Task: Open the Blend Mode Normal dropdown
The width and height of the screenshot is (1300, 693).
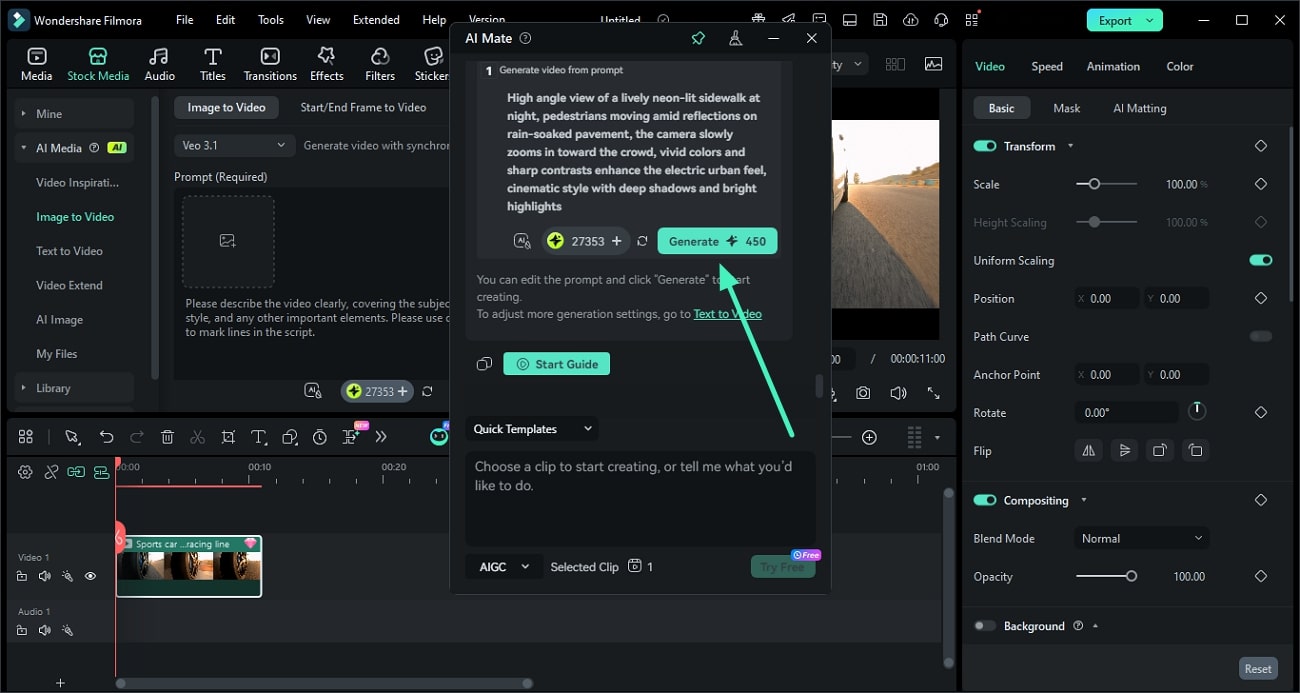Action: click(1141, 538)
